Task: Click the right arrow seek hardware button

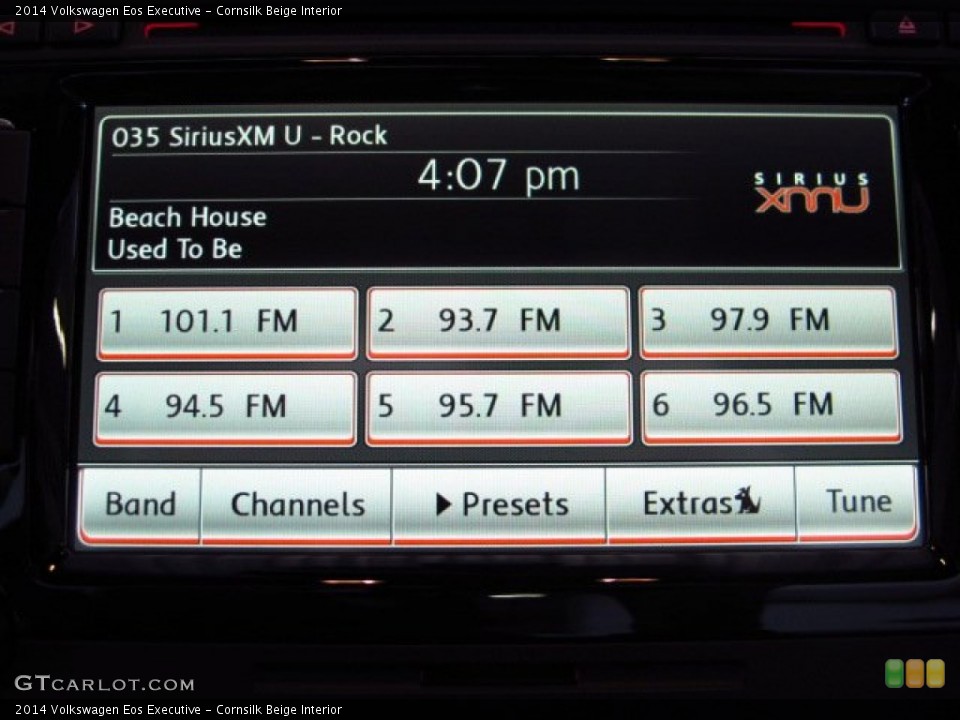Action: [x=83, y=27]
